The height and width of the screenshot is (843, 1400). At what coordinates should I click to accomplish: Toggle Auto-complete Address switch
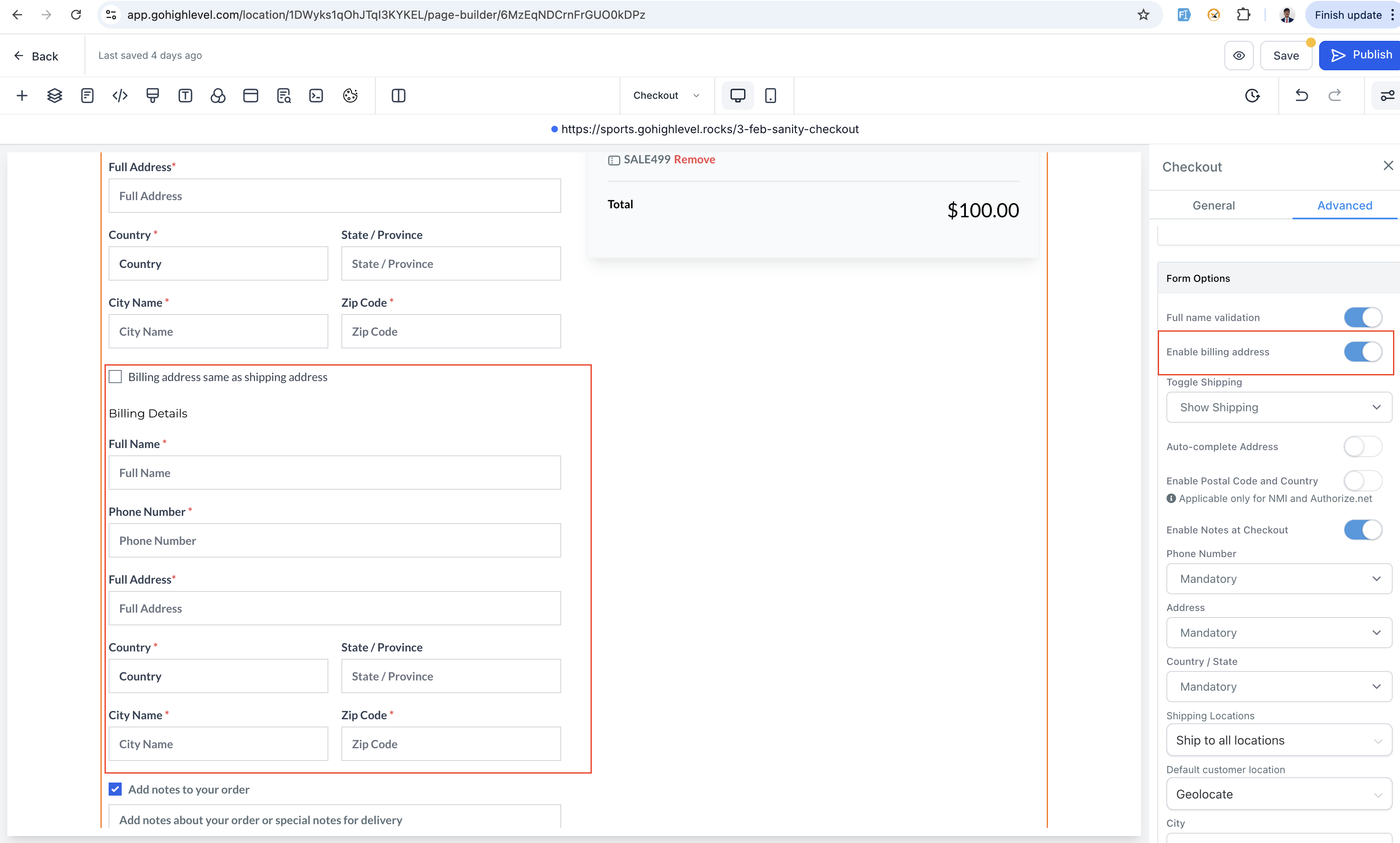1362,446
